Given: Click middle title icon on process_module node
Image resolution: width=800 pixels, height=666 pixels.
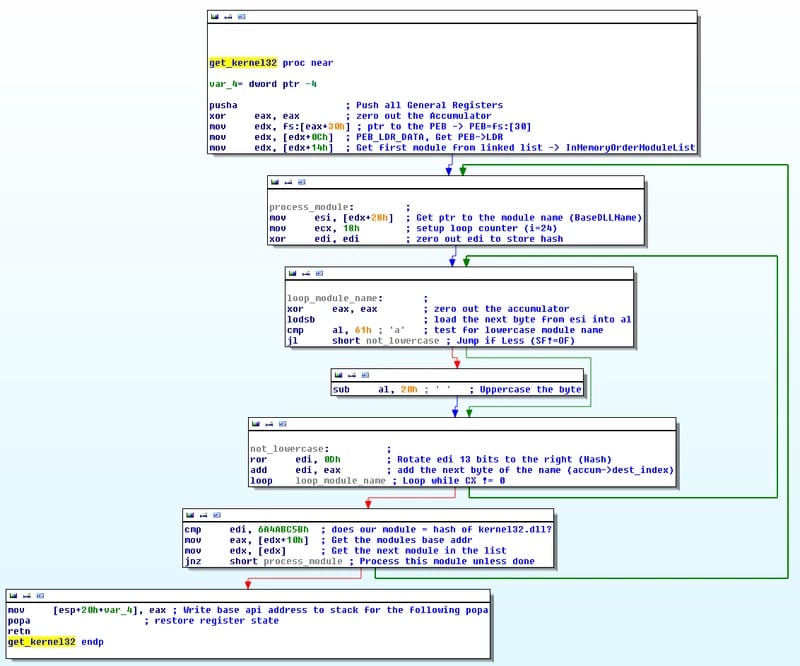Looking at the screenshot, I should click(x=289, y=182).
